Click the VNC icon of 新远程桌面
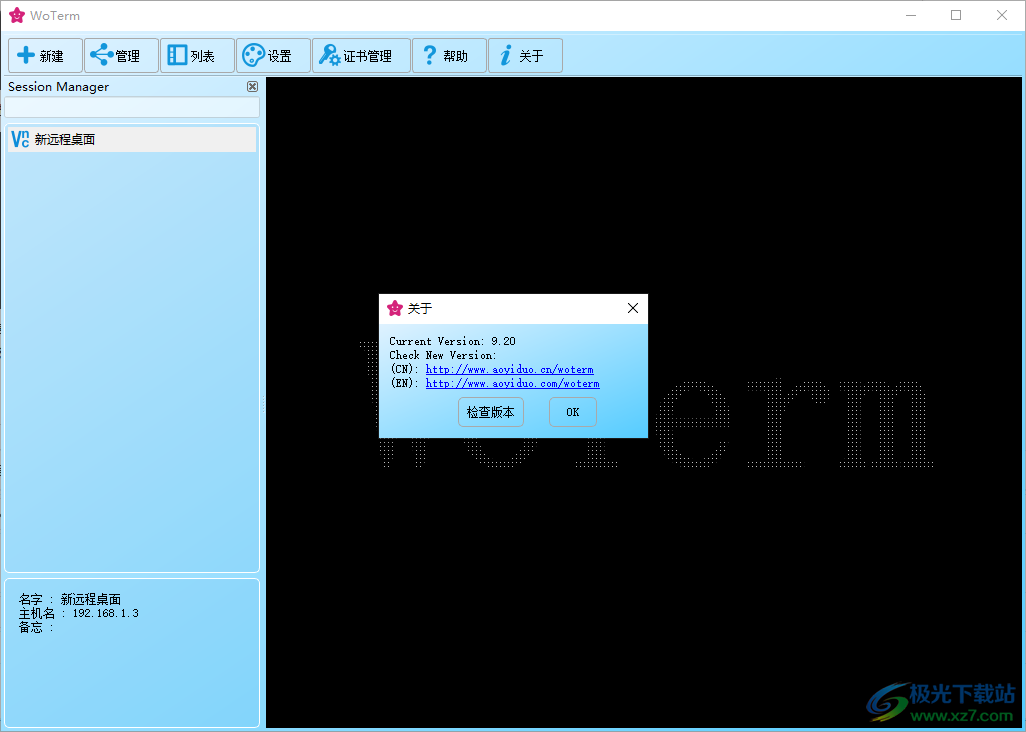The image size is (1026, 732). (20, 139)
